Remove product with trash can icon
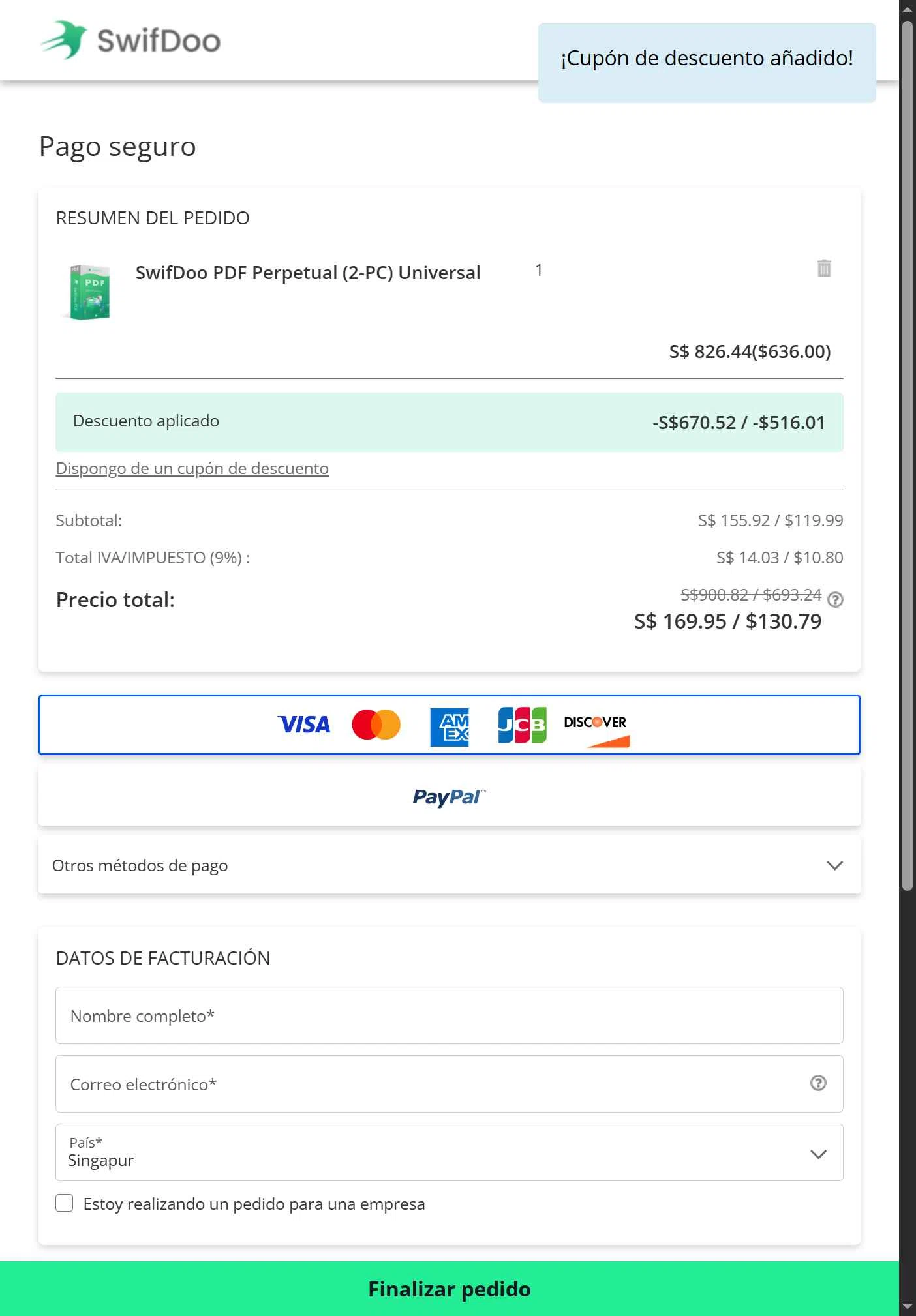 pyautogui.click(x=824, y=267)
